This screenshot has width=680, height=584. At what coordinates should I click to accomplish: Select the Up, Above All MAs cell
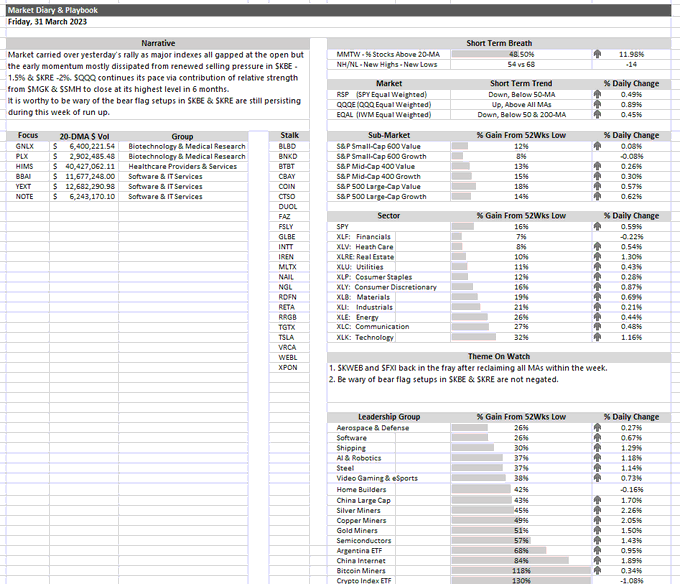tap(521, 104)
